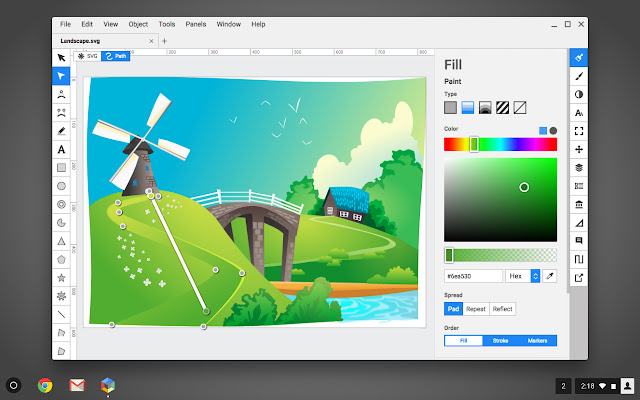This screenshot has height=400, width=640.
Task: Set paint order to Stroke
Action: [500, 340]
